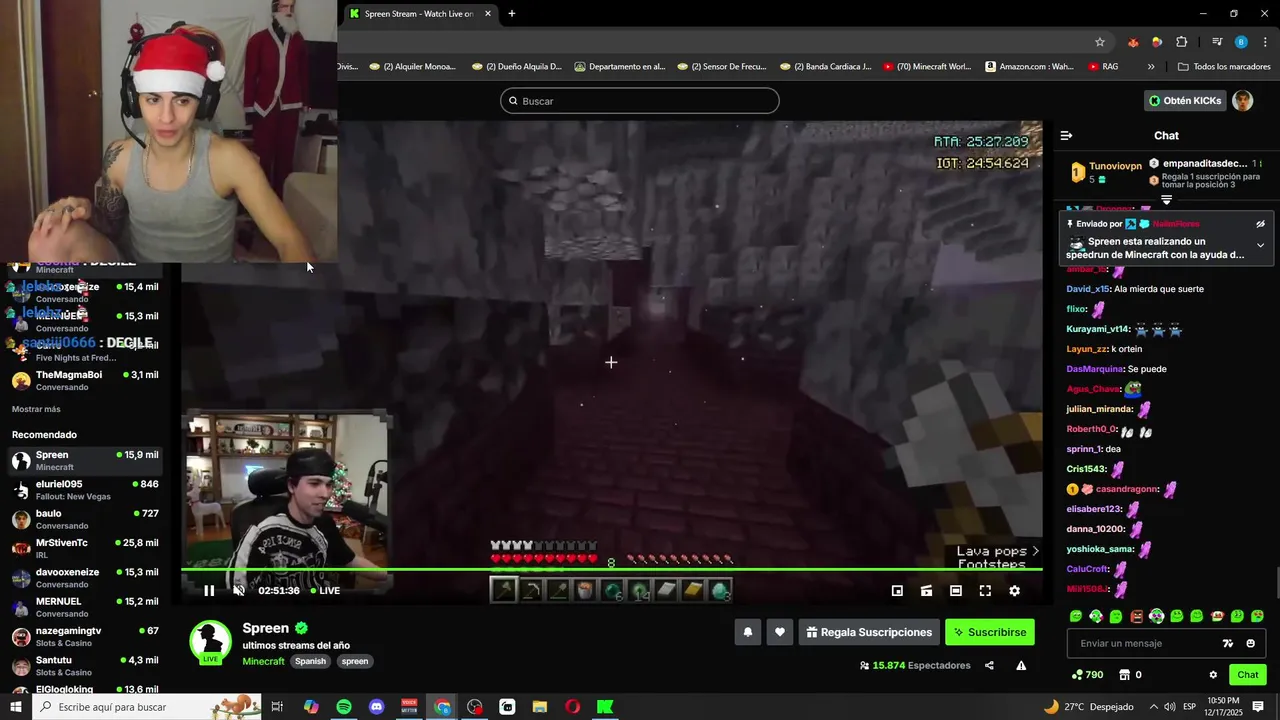Collapse chat panel with arrow icon

click(x=1066, y=135)
